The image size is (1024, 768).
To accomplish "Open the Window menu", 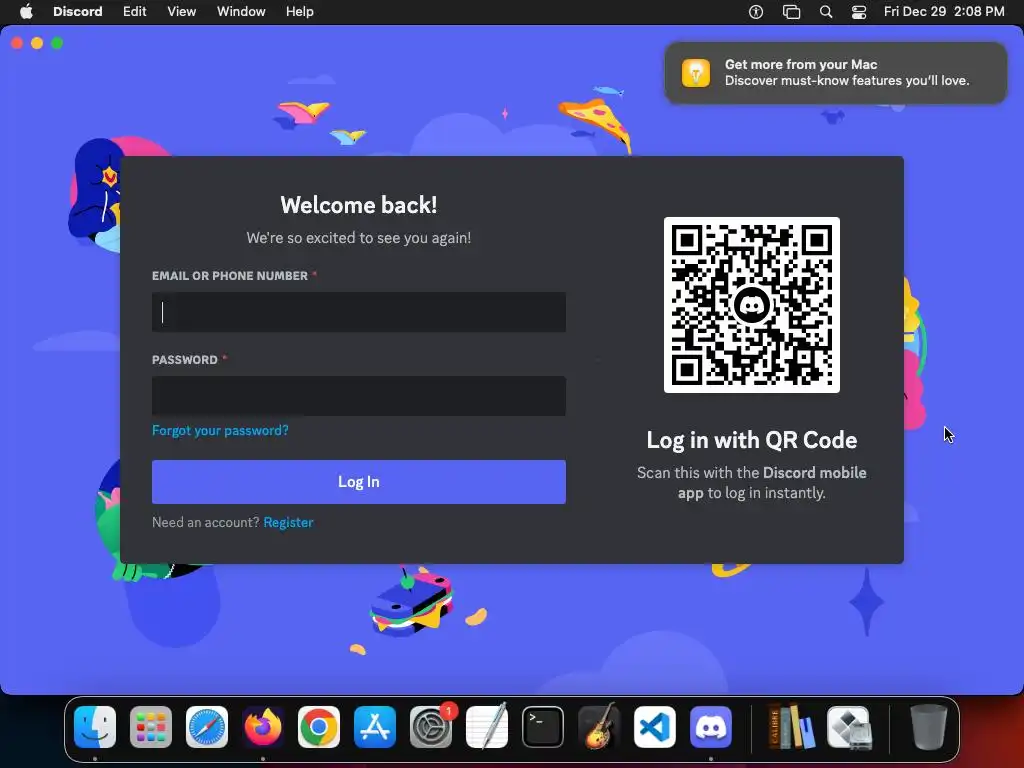I will pyautogui.click(x=241, y=11).
